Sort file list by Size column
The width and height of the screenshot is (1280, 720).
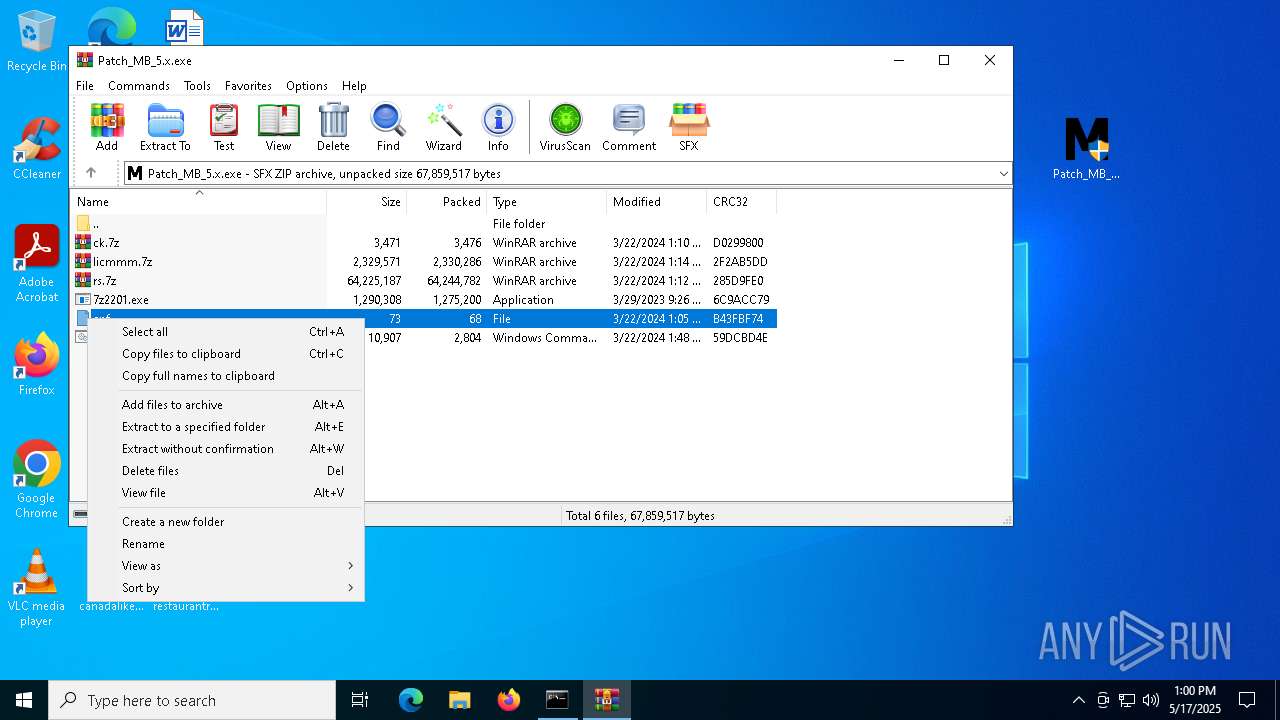click(x=366, y=202)
